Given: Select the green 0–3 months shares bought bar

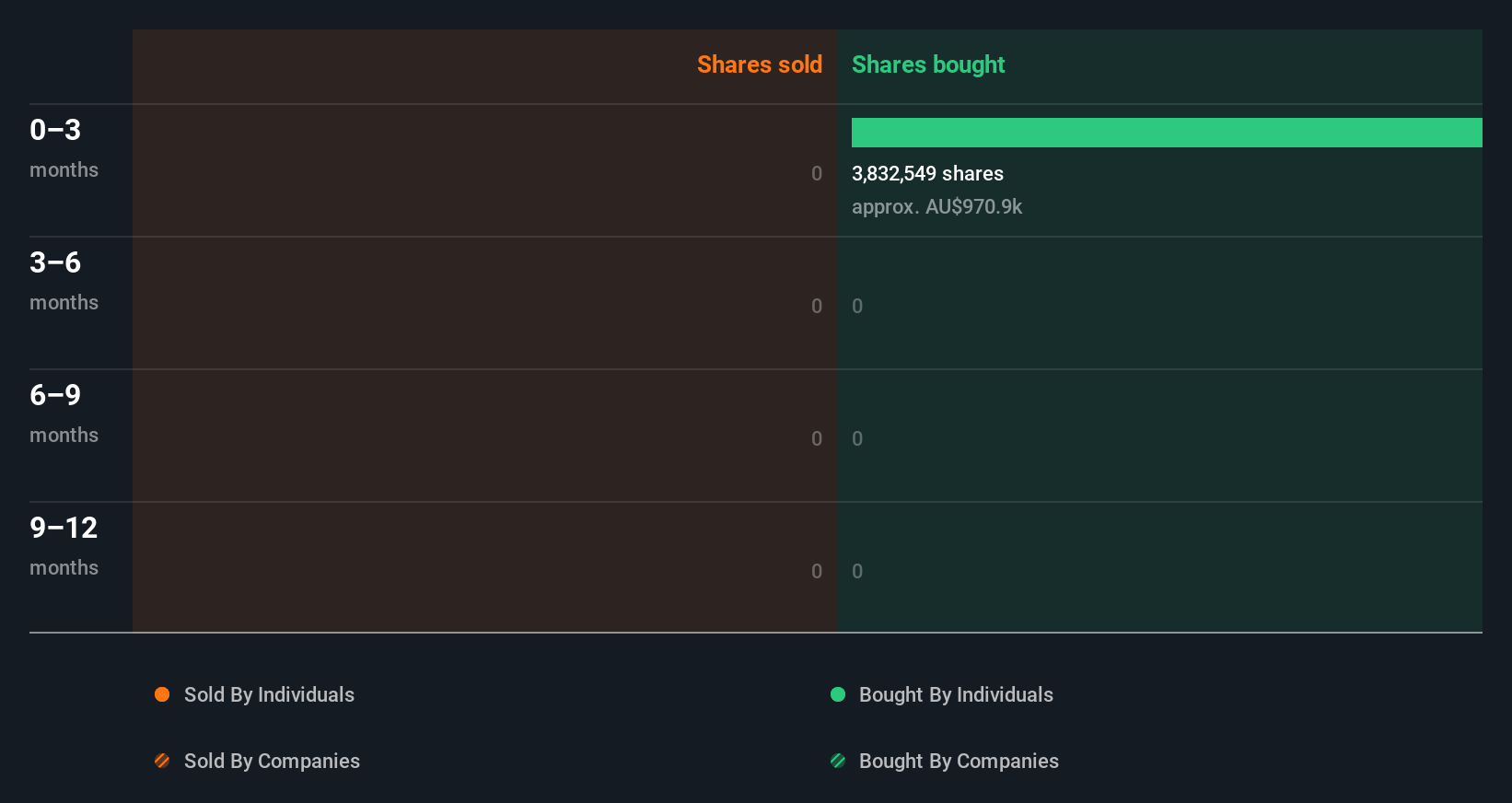Looking at the screenshot, I should 1167,133.
